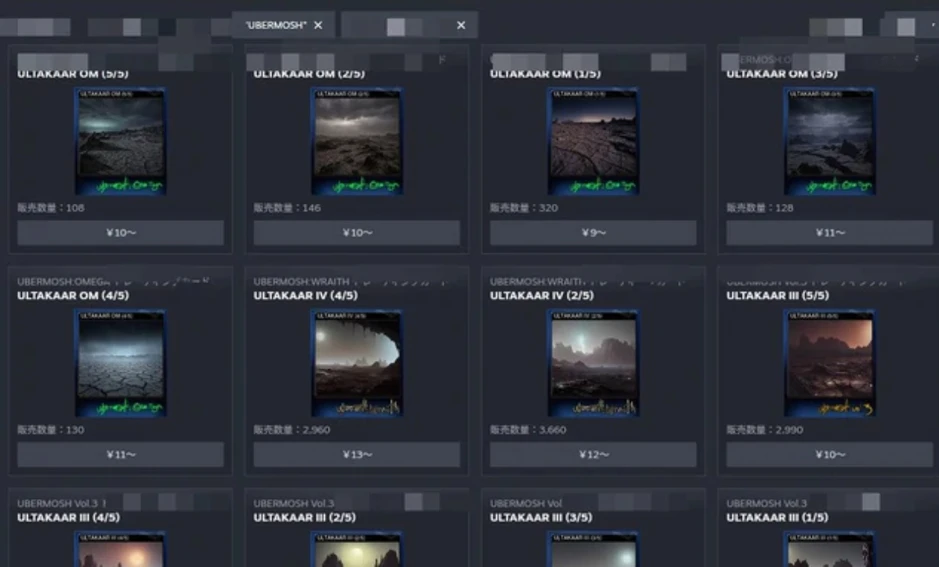The image size is (939, 567).
Task: Open the ULTAKAAR OM (2/5) card thumbnail
Action: pos(357,141)
